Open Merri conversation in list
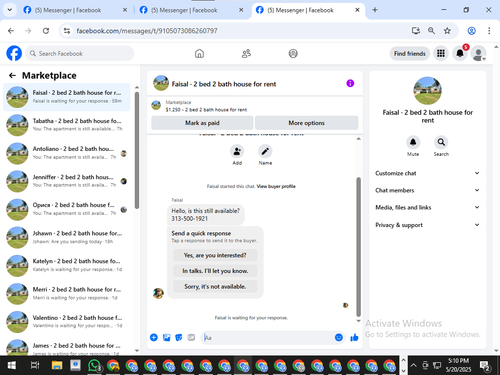500x375 pixels. tap(67, 293)
